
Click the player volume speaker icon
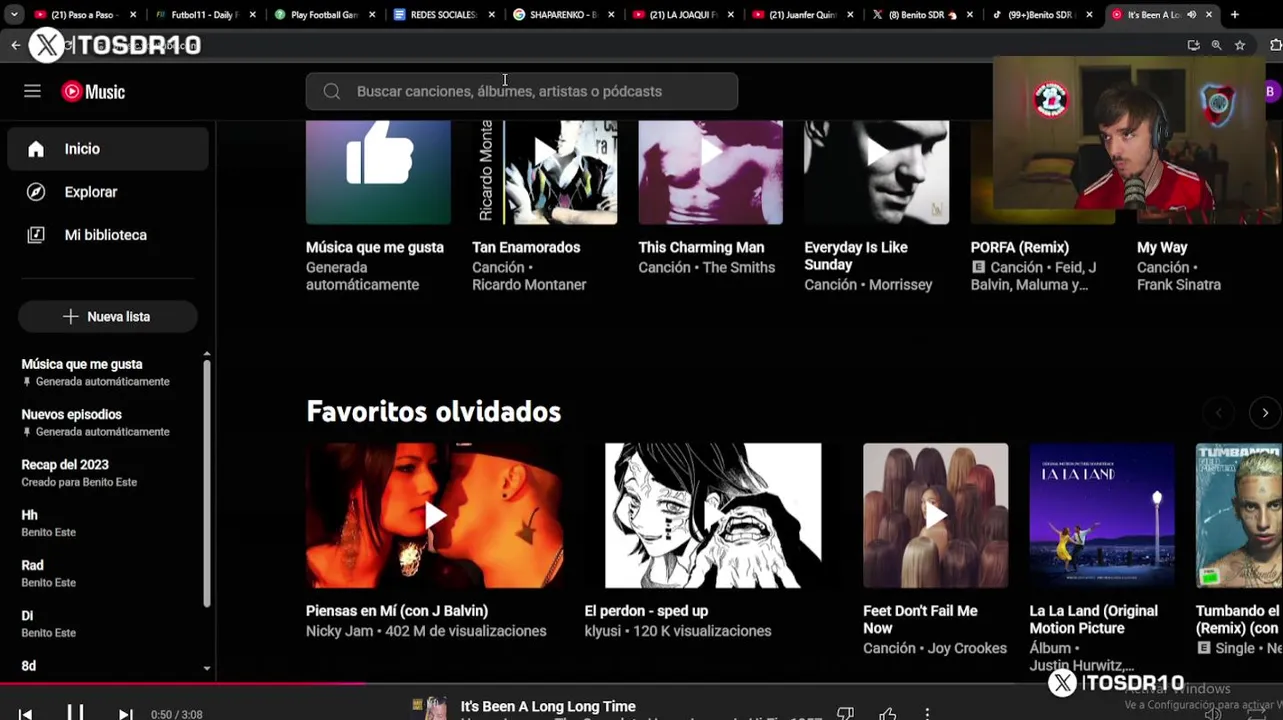coord(1213,714)
